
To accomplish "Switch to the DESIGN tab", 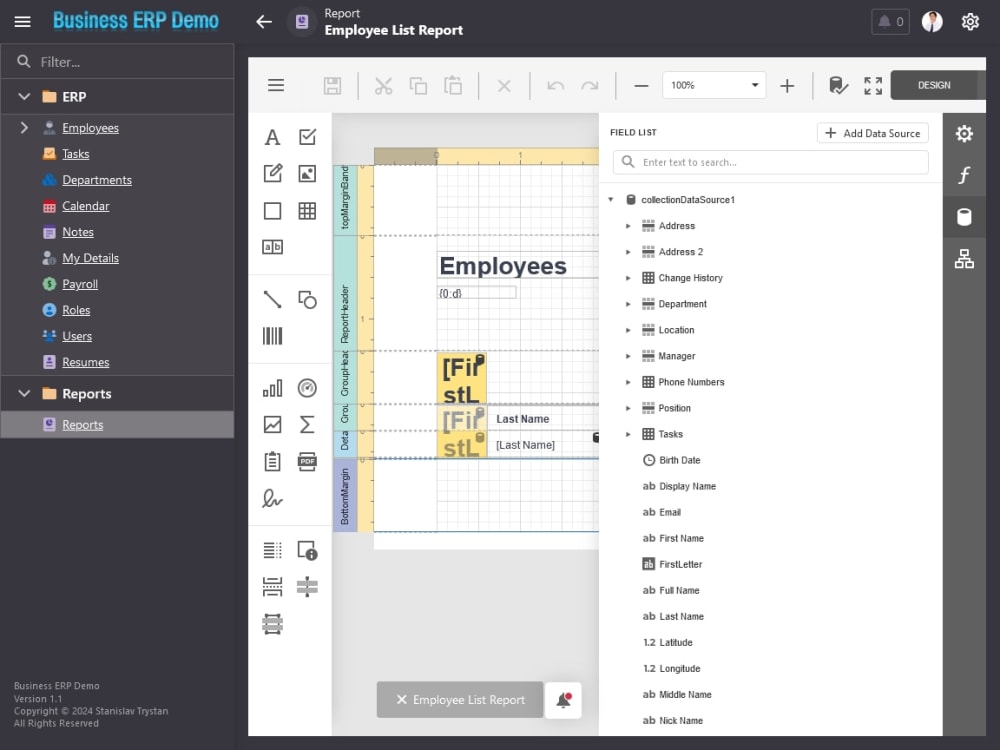I will (x=934, y=85).
